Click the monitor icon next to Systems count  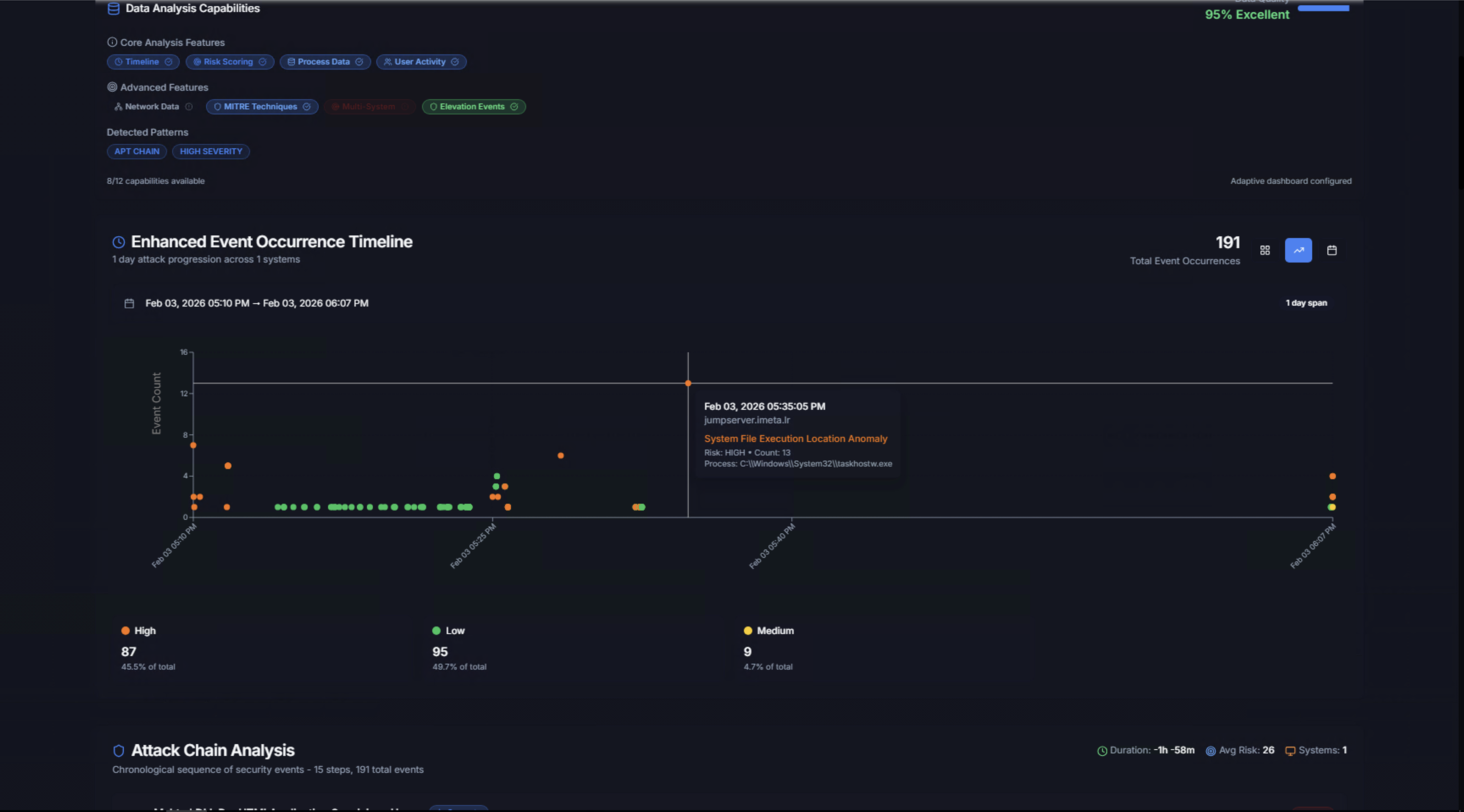tap(1290, 750)
